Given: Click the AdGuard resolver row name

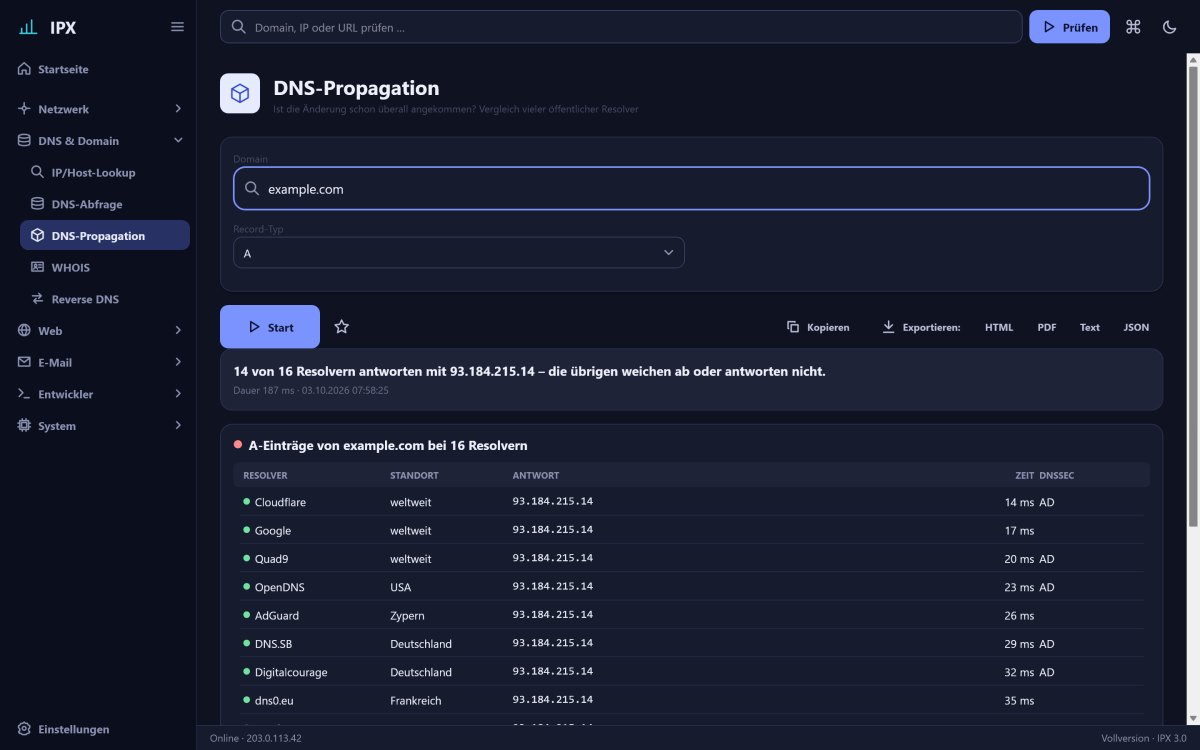Looking at the screenshot, I should click(x=277, y=615).
